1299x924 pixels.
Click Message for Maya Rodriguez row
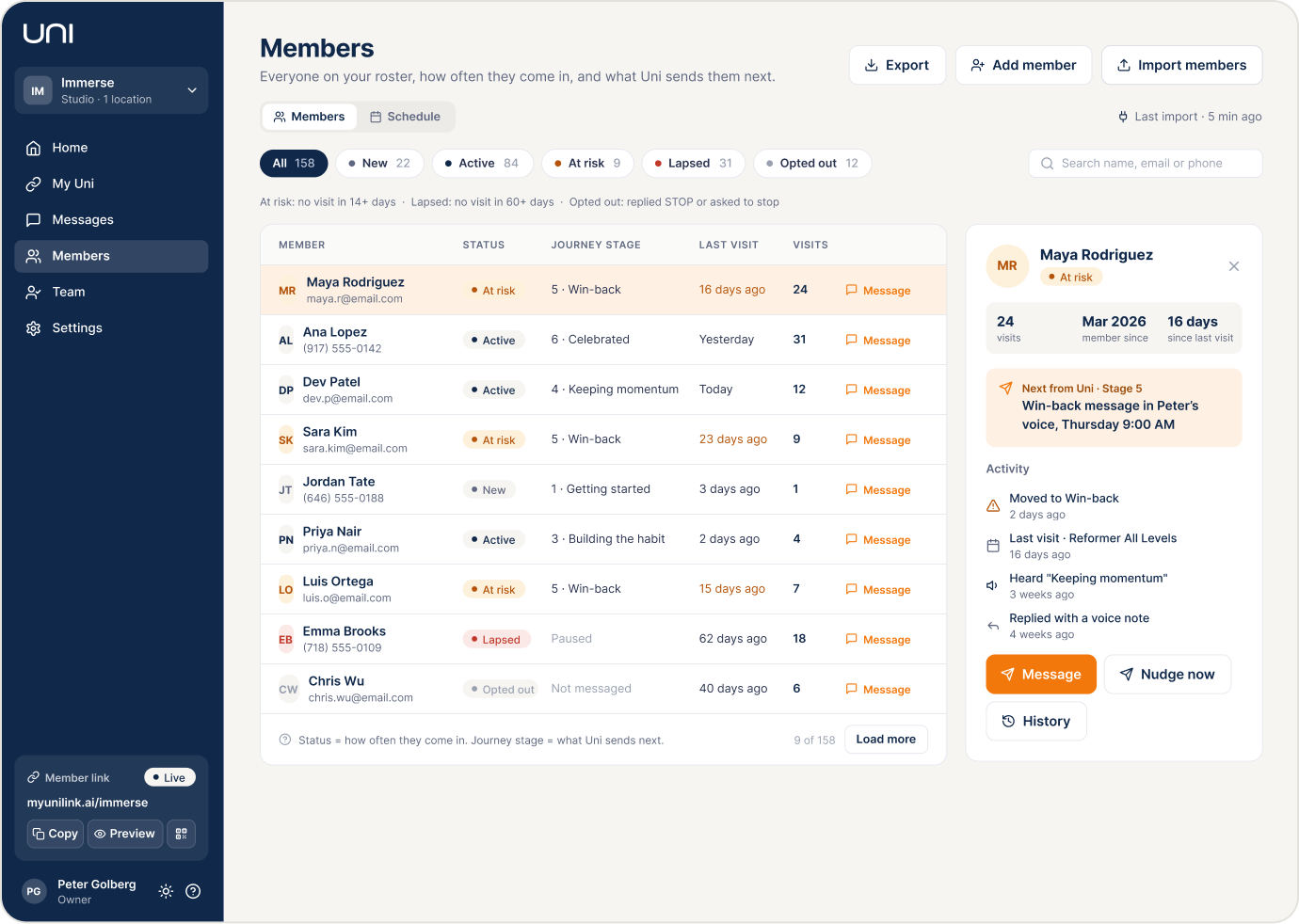pos(878,291)
